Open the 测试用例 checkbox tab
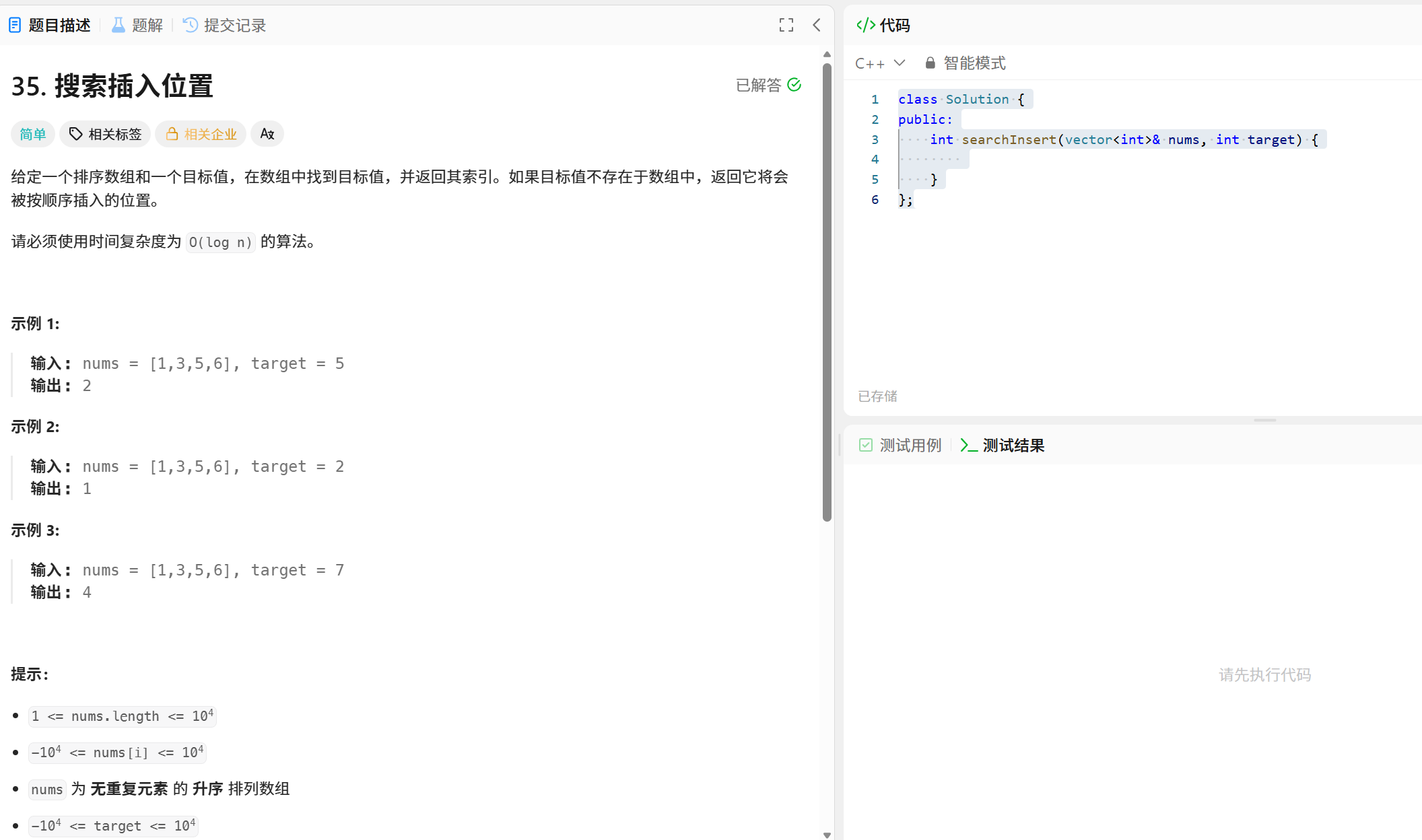The image size is (1422, 840). point(900,445)
